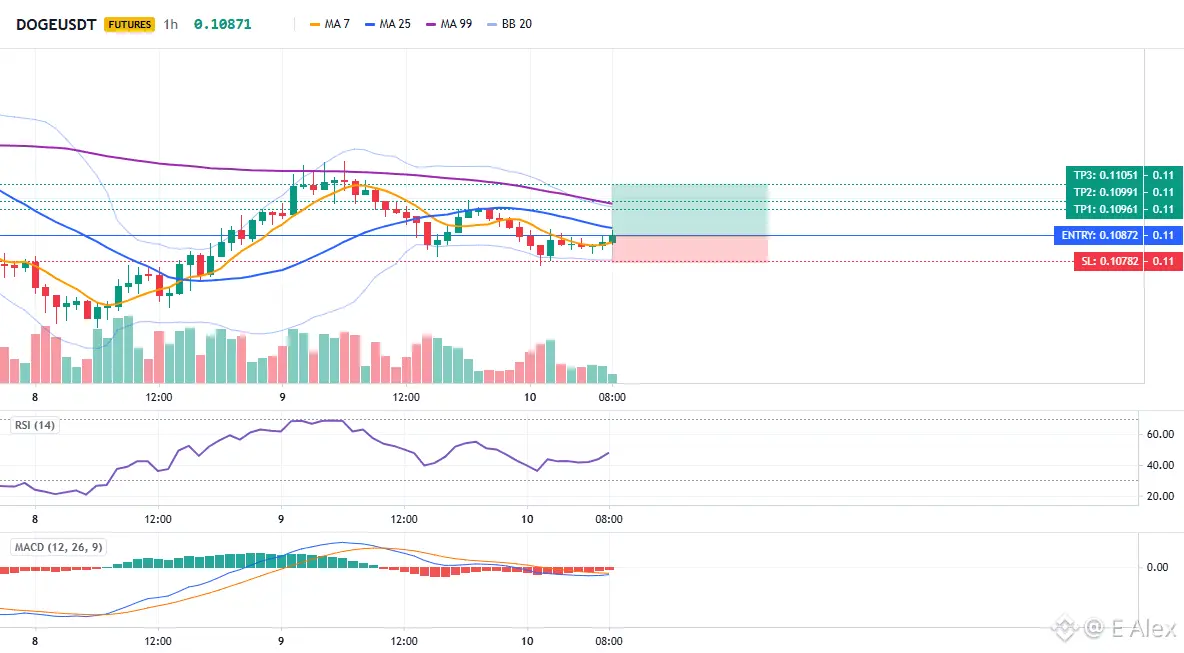Click the ENTRY: 0.10872 label

(x=1099, y=236)
